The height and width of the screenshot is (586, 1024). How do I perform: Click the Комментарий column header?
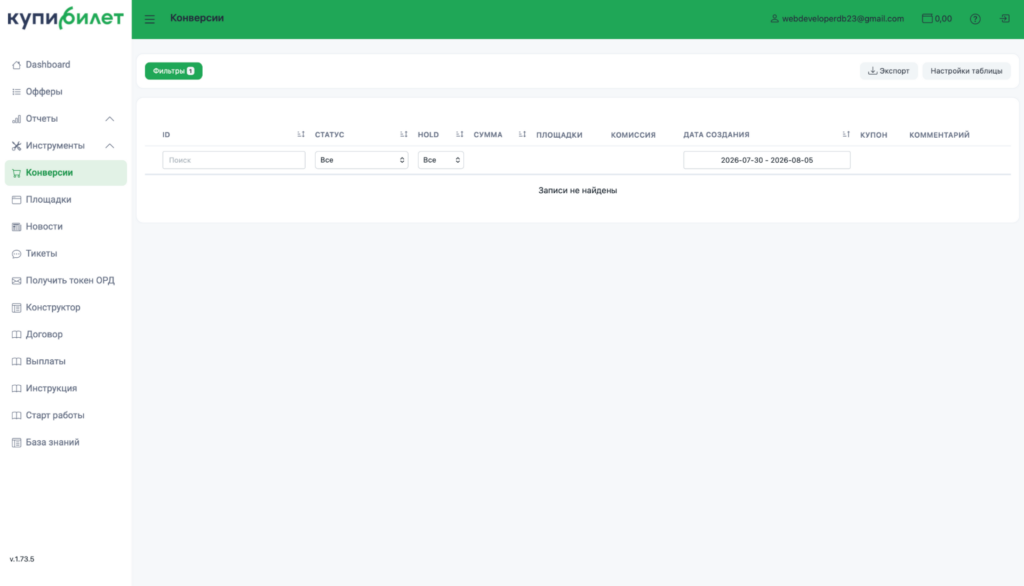point(939,135)
